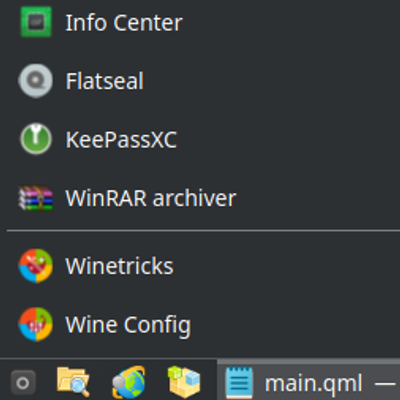Select the Info Center menu entry text

click(124, 23)
